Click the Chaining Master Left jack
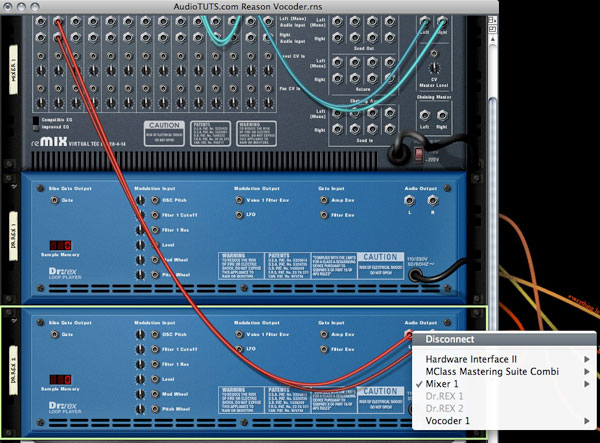The image size is (600, 443). [425, 115]
